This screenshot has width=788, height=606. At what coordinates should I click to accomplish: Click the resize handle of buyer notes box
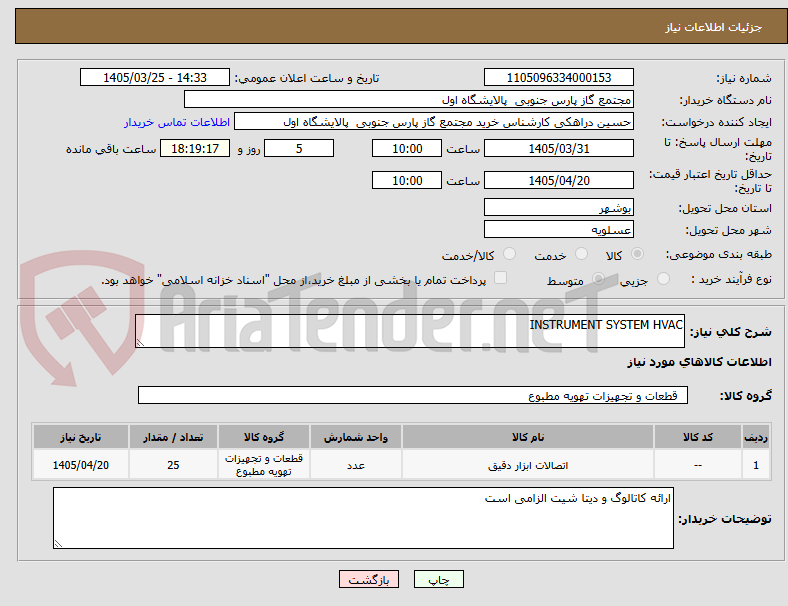coord(58,544)
